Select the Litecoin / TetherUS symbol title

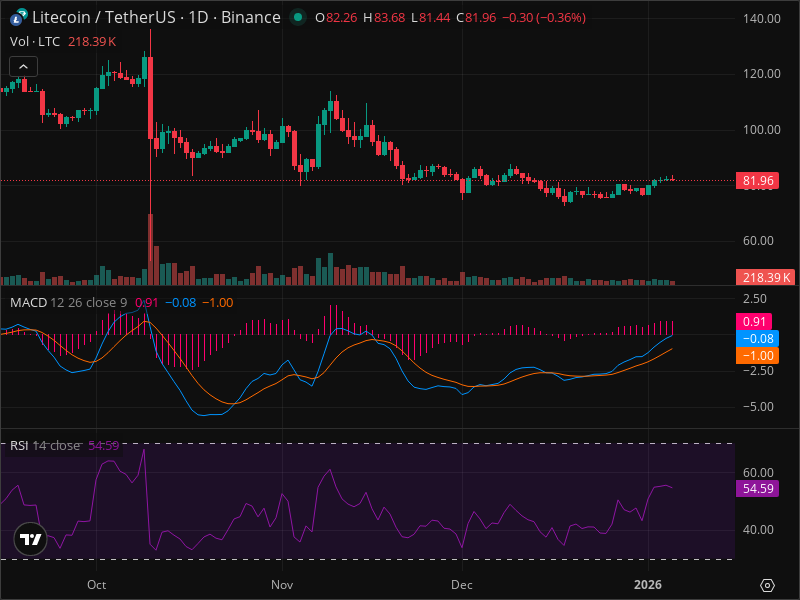tap(156, 17)
